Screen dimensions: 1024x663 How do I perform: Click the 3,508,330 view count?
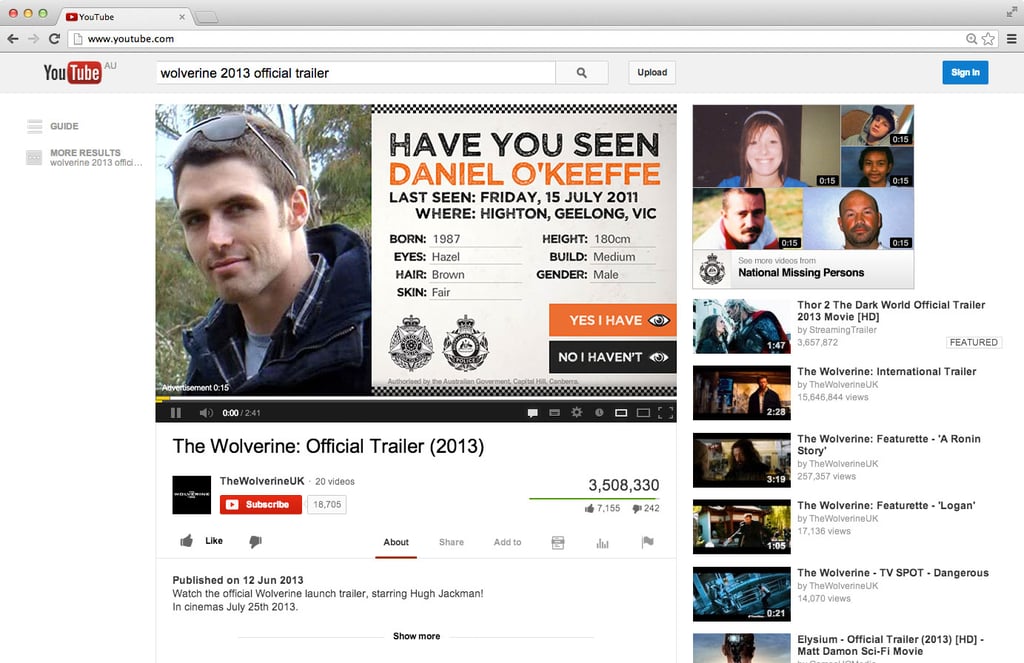click(624, 485)
